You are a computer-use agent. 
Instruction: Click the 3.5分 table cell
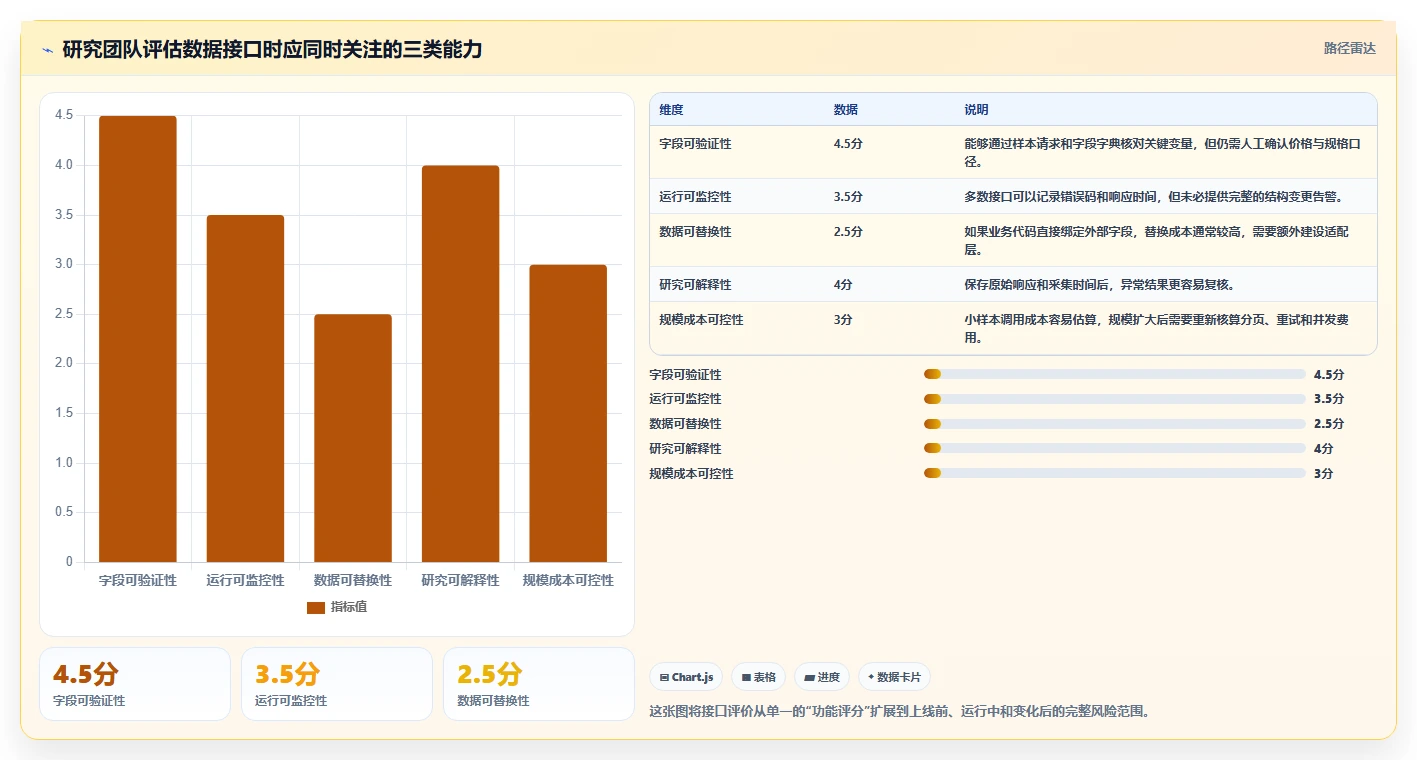pos(848,197)
